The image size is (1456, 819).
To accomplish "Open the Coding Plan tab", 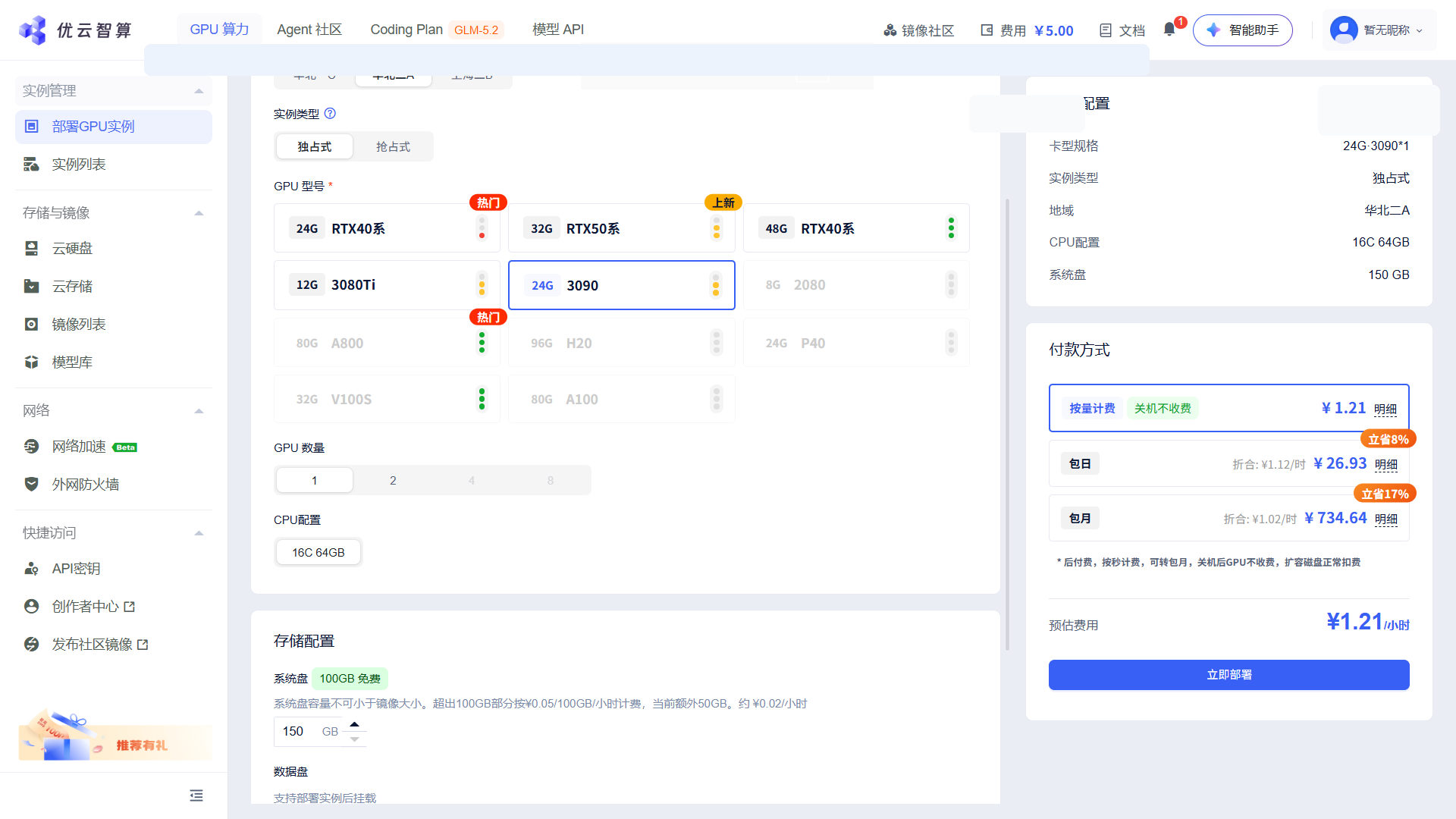I will pyautogui.click(x=437, y=30).
